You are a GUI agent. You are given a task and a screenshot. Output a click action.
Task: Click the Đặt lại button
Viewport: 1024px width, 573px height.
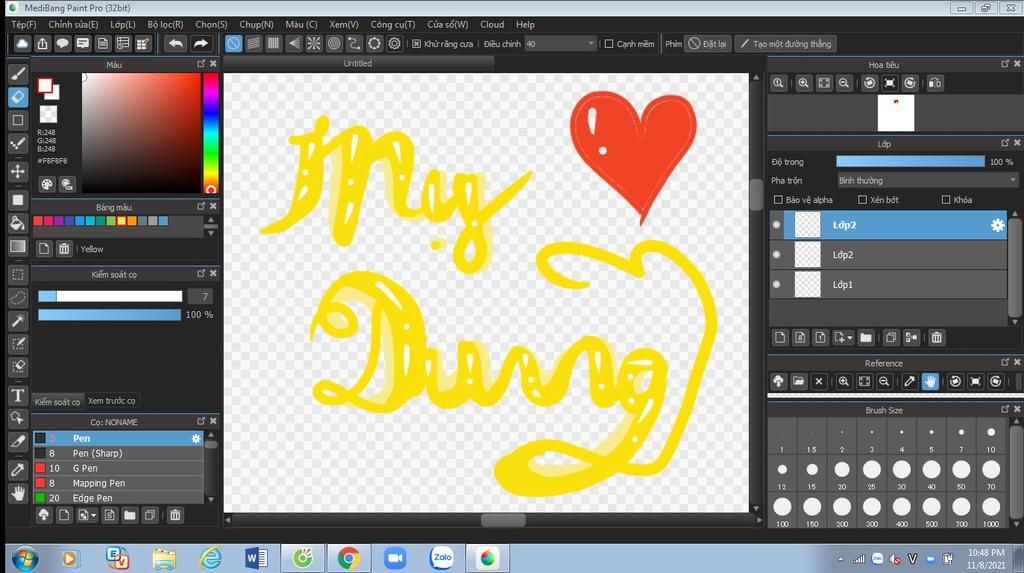pos(708,44)
